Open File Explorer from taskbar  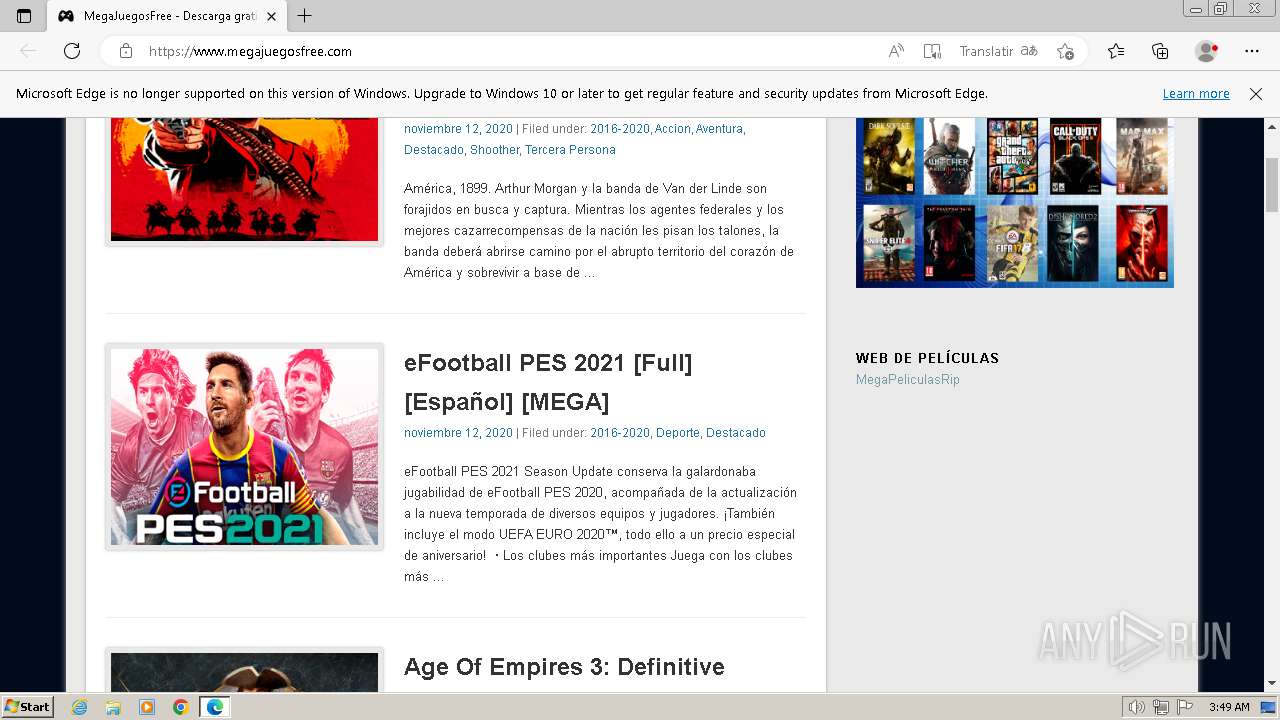113,707
